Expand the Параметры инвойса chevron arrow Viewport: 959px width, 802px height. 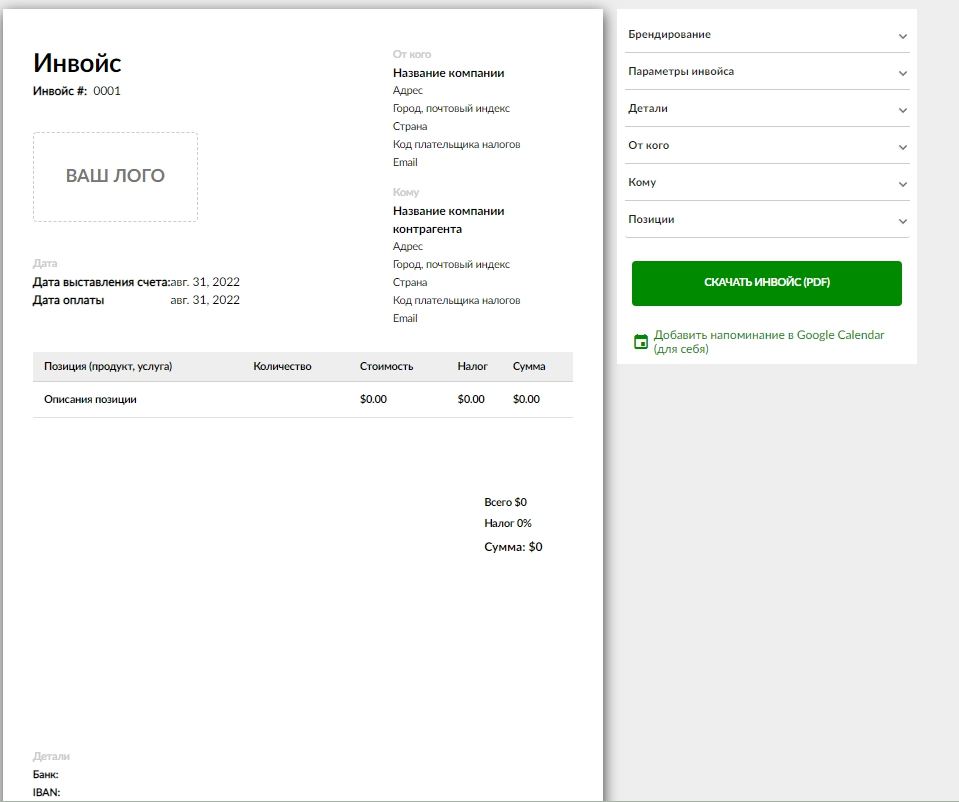point(902,73)
